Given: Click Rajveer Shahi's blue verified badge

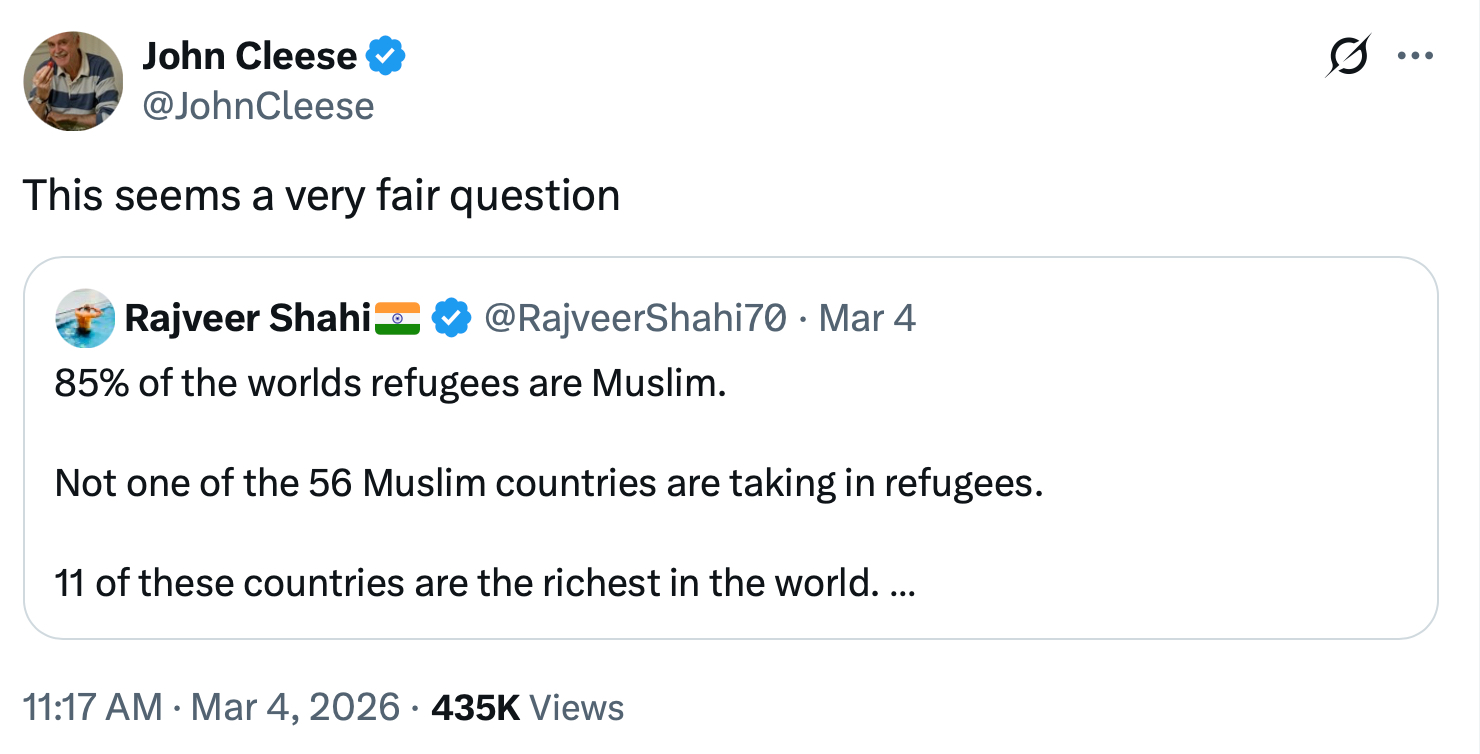Looking at the screenshot, I should 451,319.
